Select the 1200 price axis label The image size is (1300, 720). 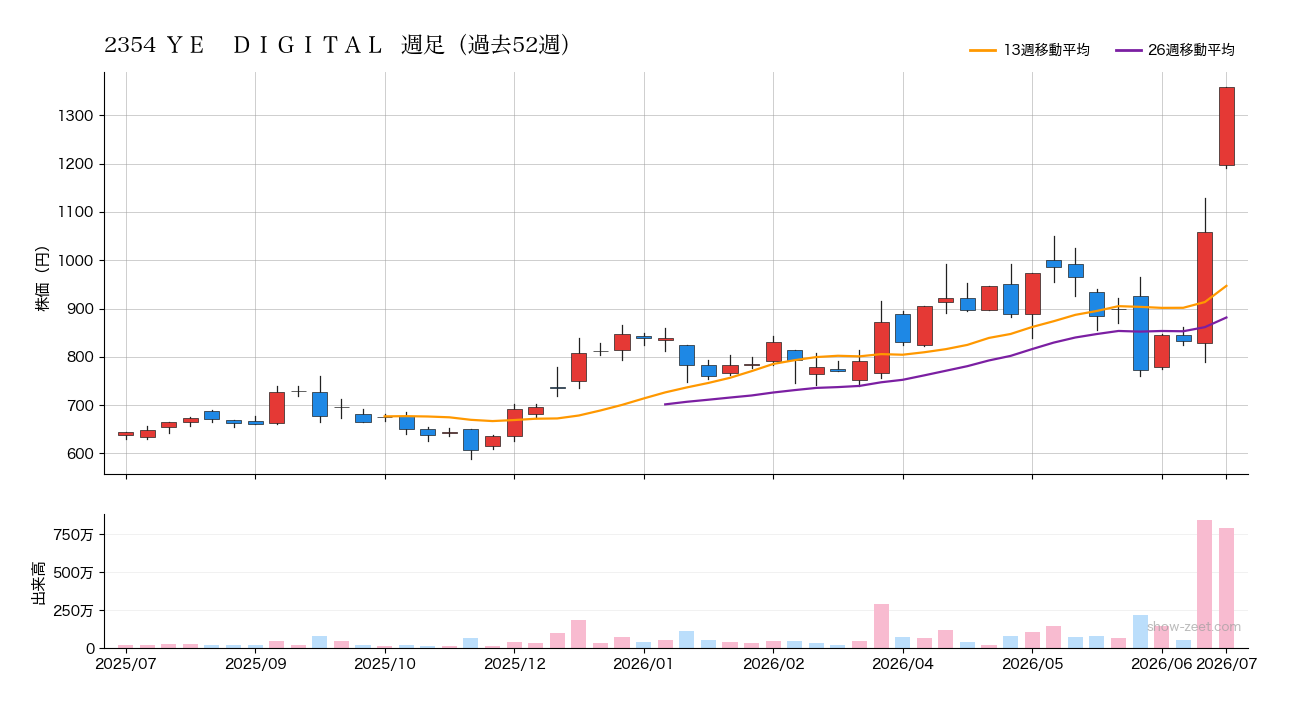click(77, 164)
